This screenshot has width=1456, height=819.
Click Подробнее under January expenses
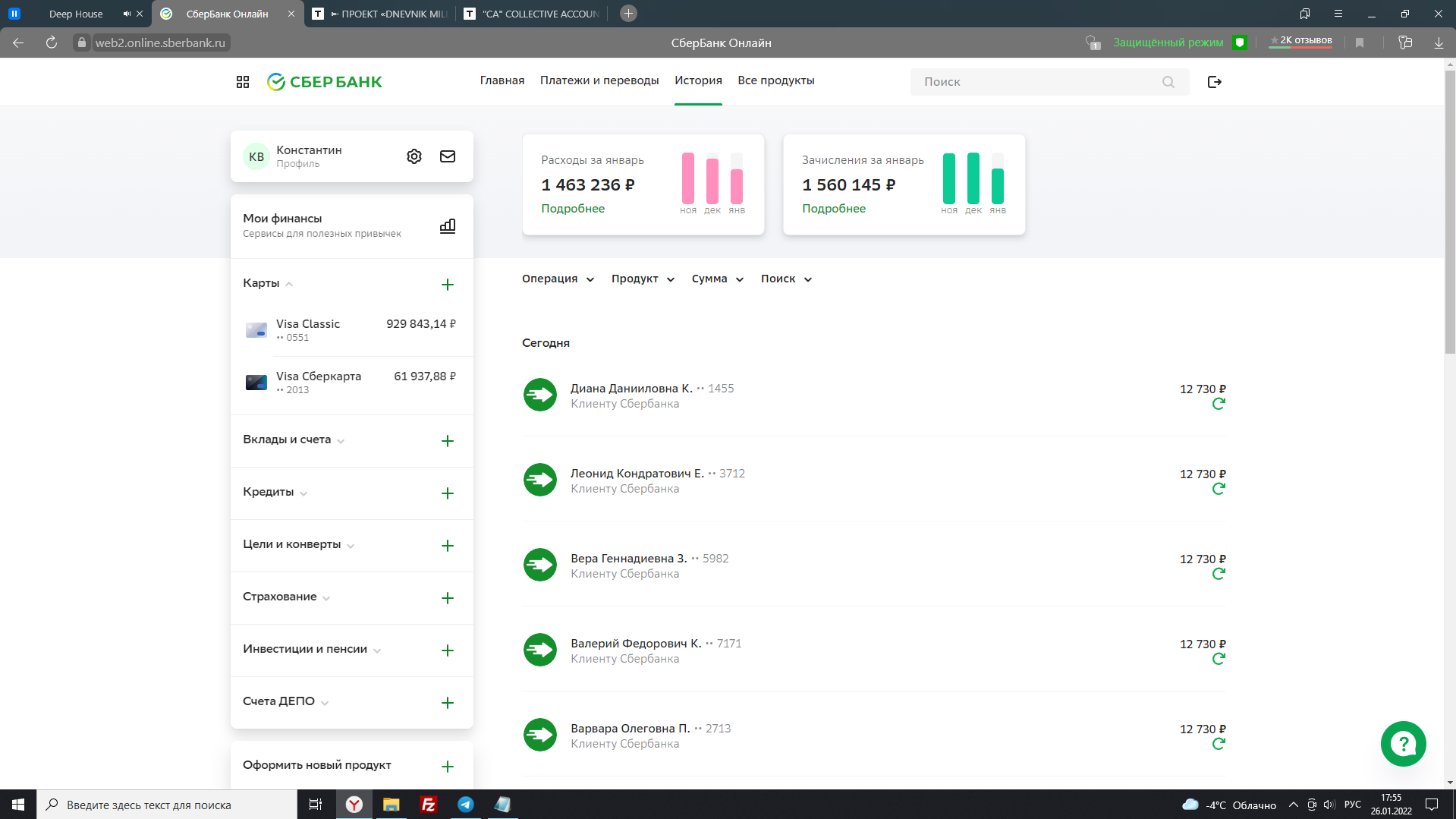(573, 209)
